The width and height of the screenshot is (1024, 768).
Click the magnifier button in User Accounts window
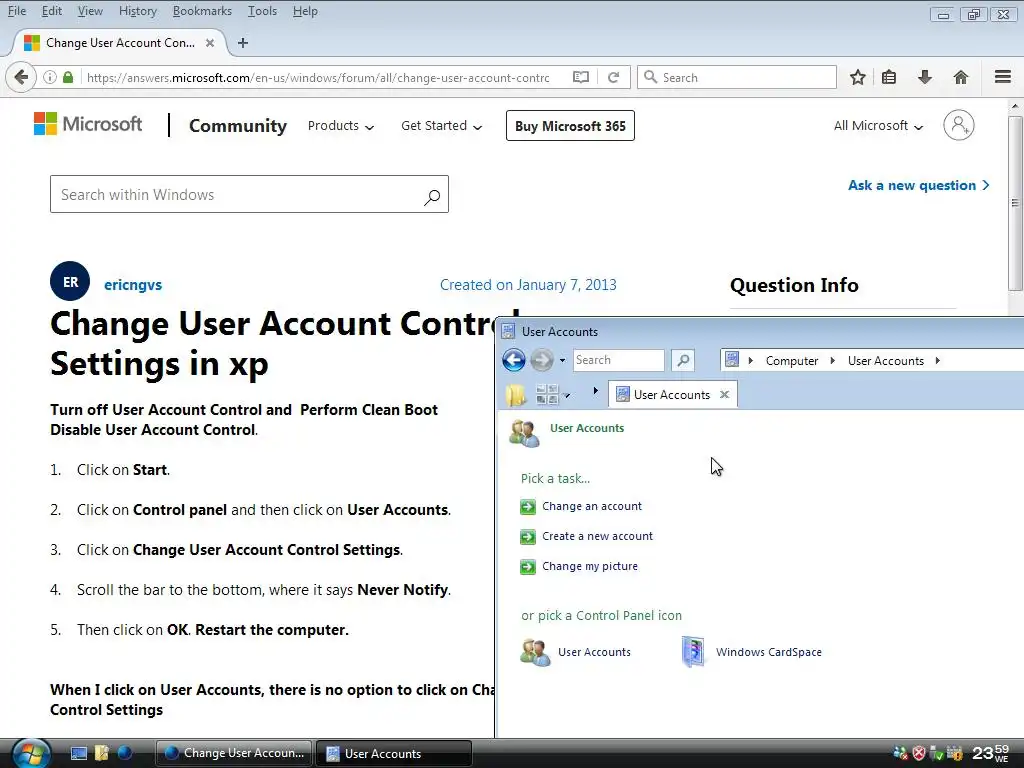pyautogui.click(x=682, y=360)
